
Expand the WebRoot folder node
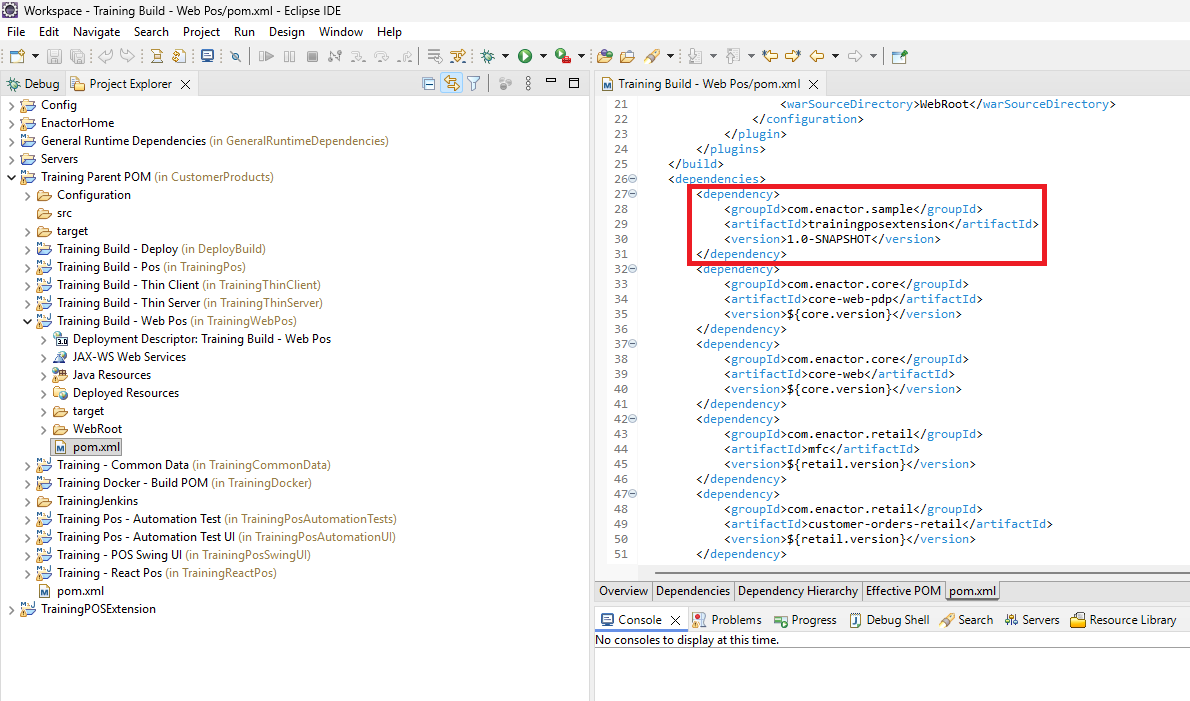click(43, 429)
